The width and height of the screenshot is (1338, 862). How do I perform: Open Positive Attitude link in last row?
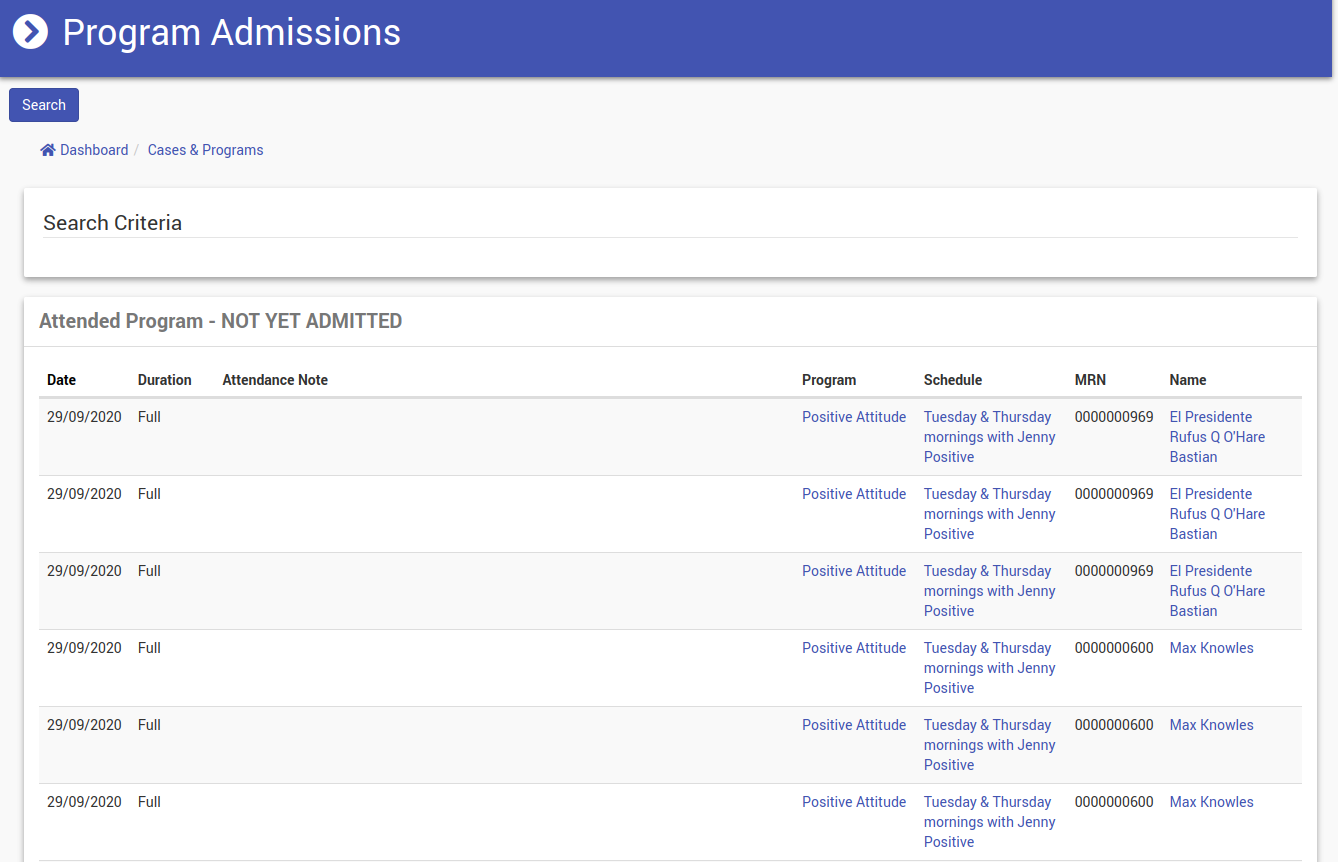tap(853, 802)
